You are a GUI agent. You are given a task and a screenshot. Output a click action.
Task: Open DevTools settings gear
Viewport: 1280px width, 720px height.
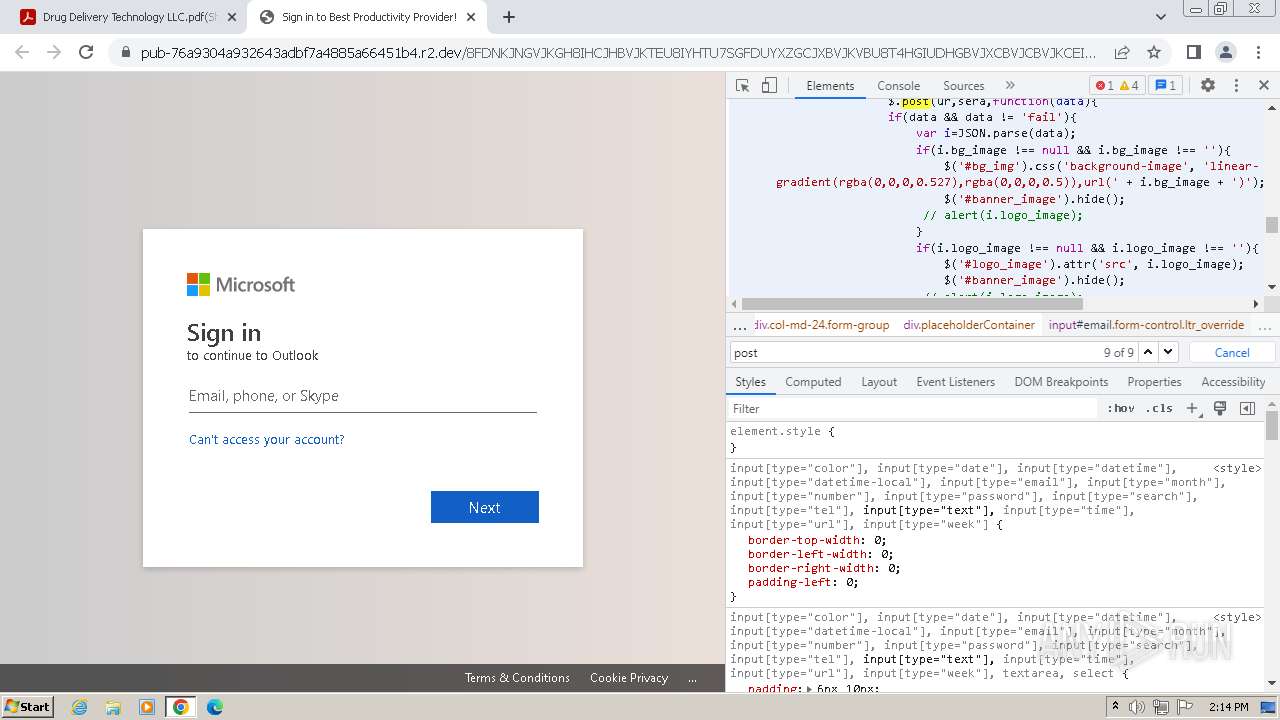[1208, 86]
